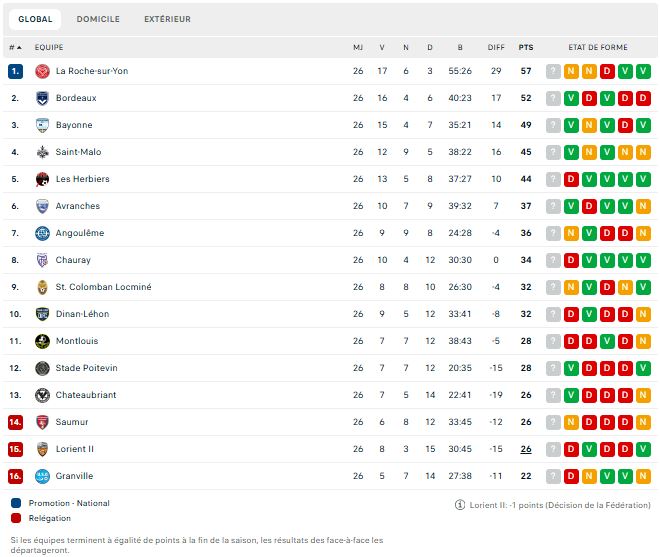Image resolution: width=660 pixels, height=557 pixels.
Task: Click the Montlouis club logo
Action: [43, 341]
